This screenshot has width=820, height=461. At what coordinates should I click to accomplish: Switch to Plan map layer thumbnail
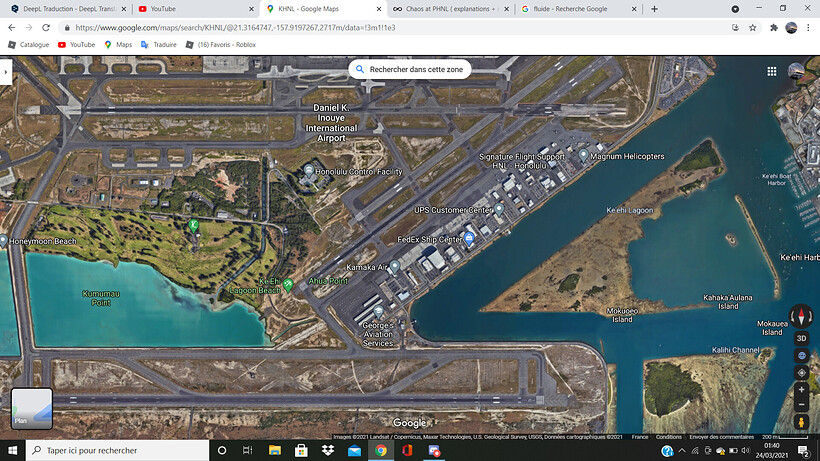click(x=32, y=408)
